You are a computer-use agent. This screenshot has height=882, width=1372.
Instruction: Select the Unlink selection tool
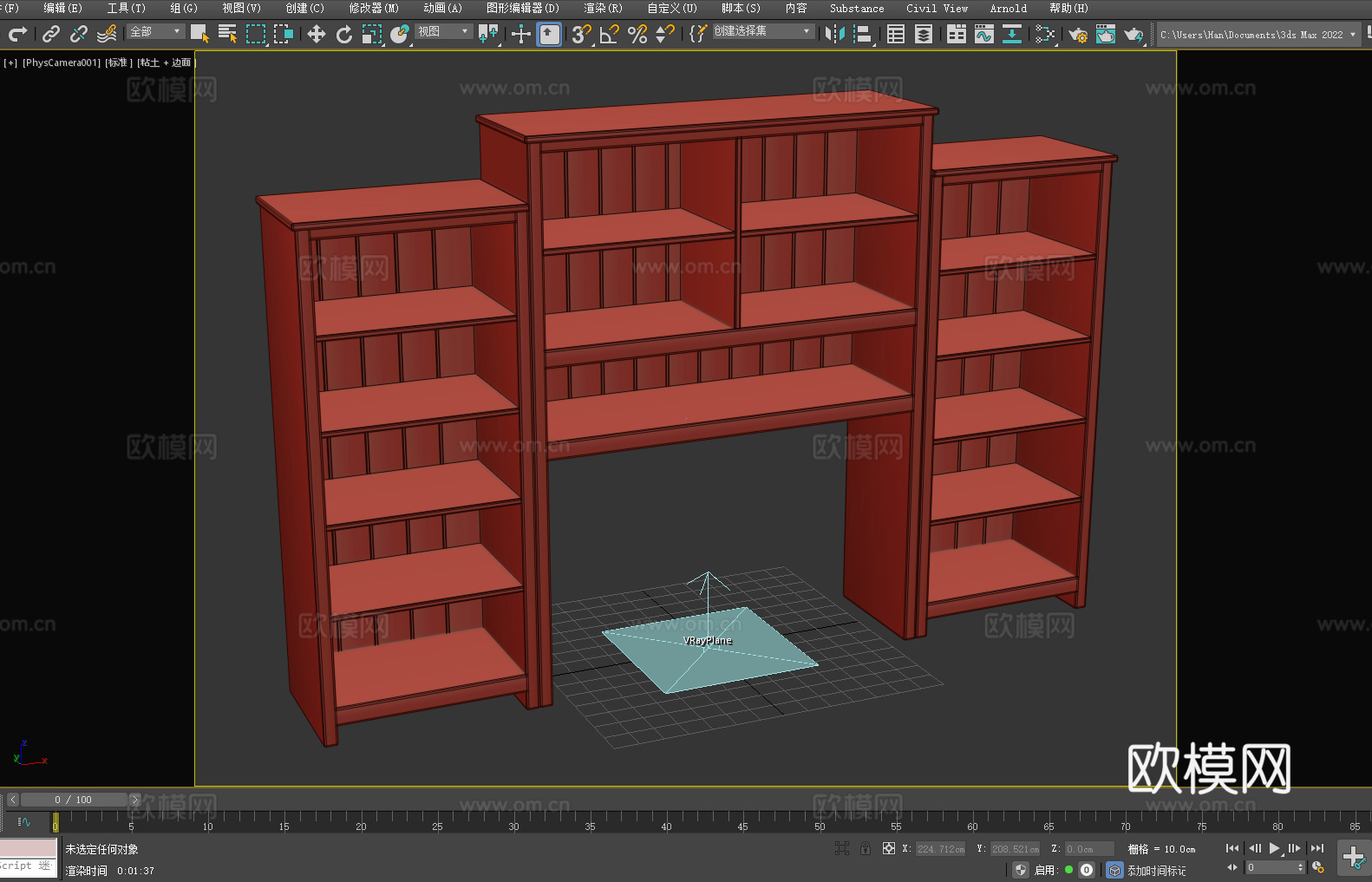(79, 34)
